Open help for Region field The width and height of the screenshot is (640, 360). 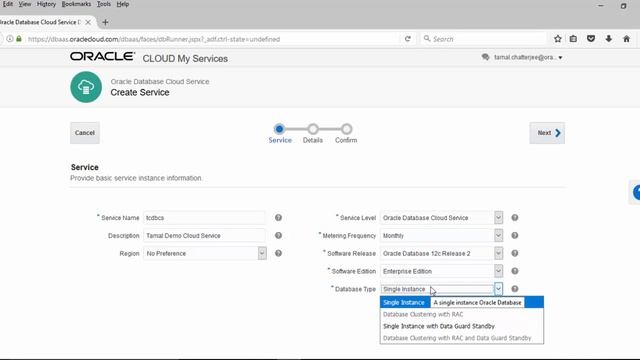(278, 253)
